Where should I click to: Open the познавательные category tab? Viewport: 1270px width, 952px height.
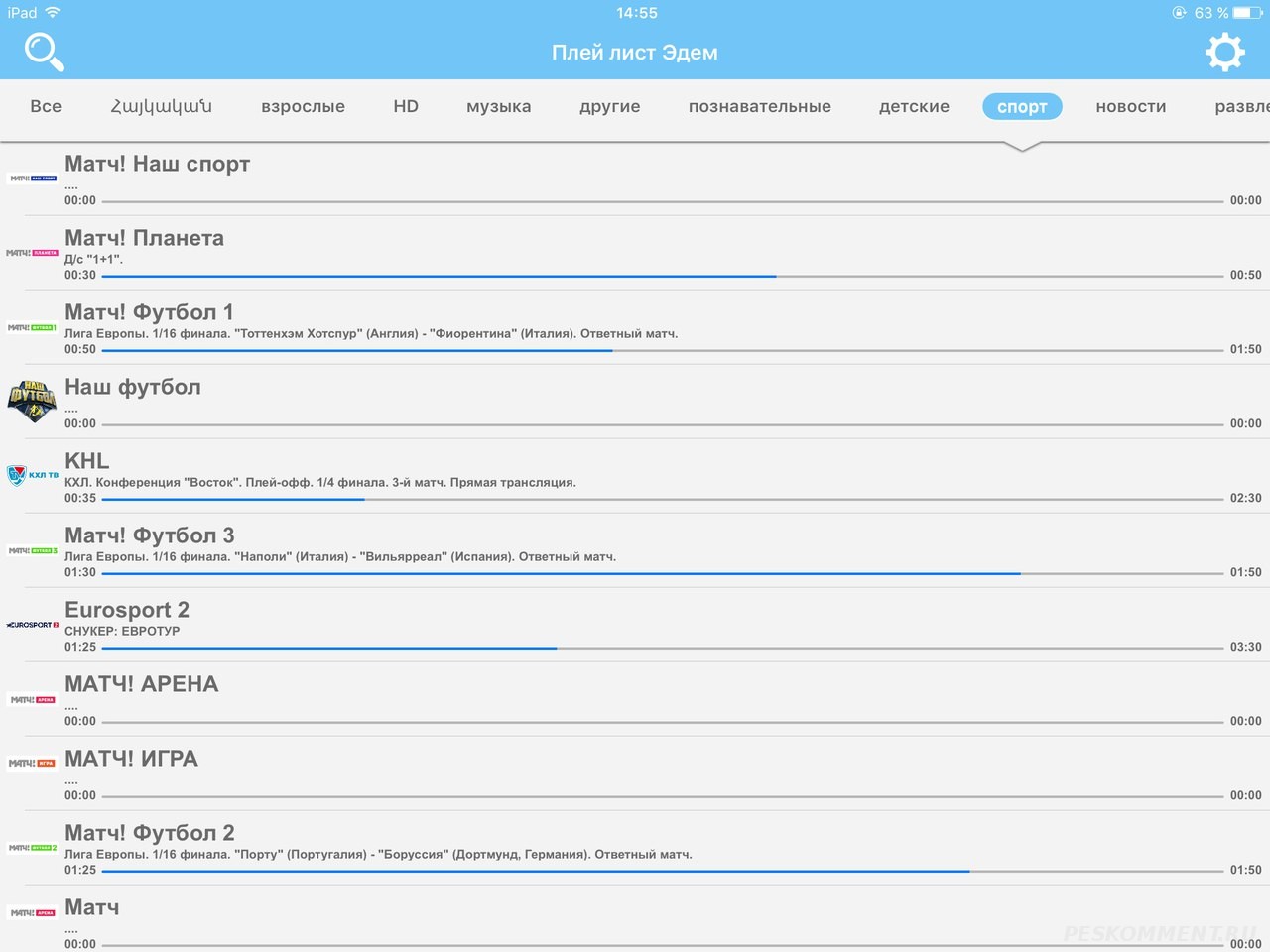759,106
